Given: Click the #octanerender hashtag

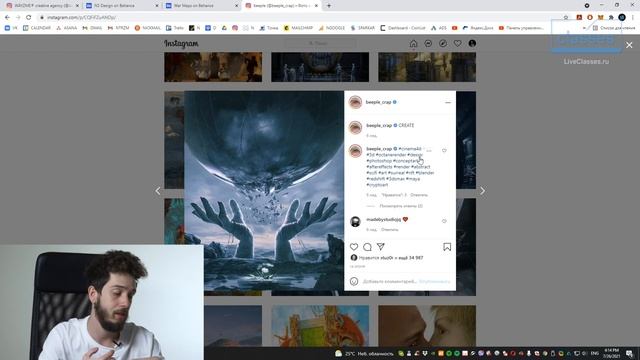Looking at the screenshot, I should pos(391,155).
